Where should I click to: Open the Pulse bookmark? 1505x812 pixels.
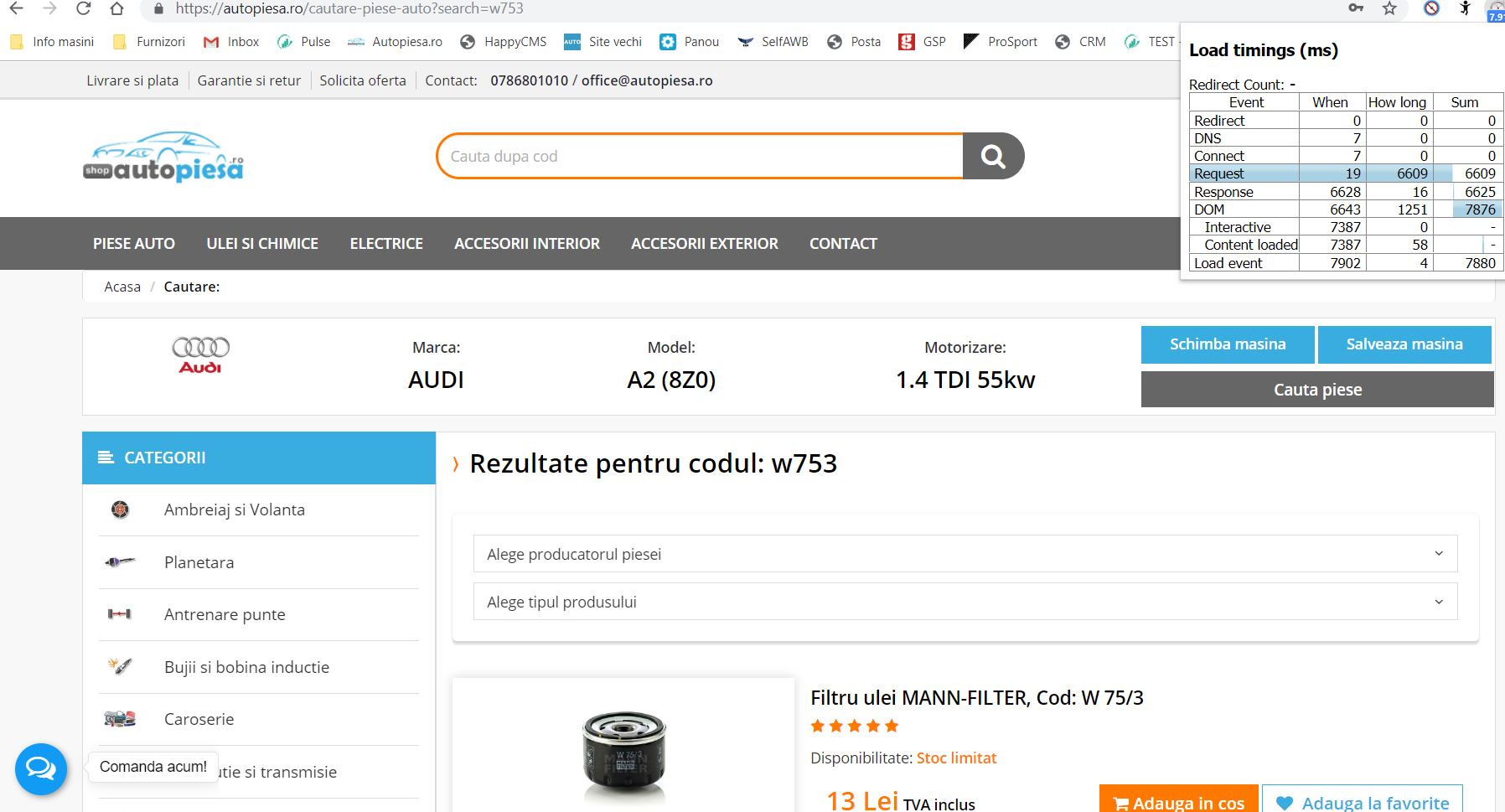tap(303, 42)
